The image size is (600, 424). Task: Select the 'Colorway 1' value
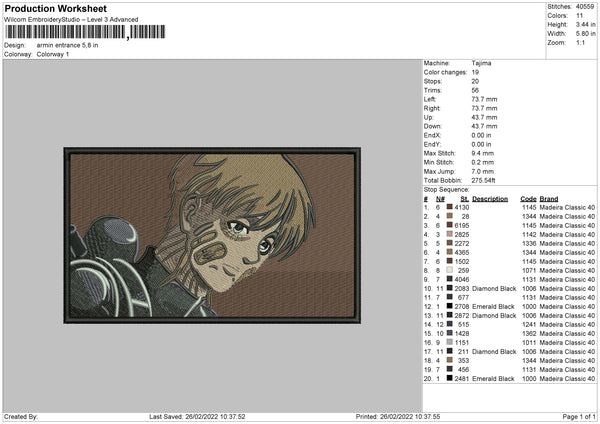click(x=53, y=54)
